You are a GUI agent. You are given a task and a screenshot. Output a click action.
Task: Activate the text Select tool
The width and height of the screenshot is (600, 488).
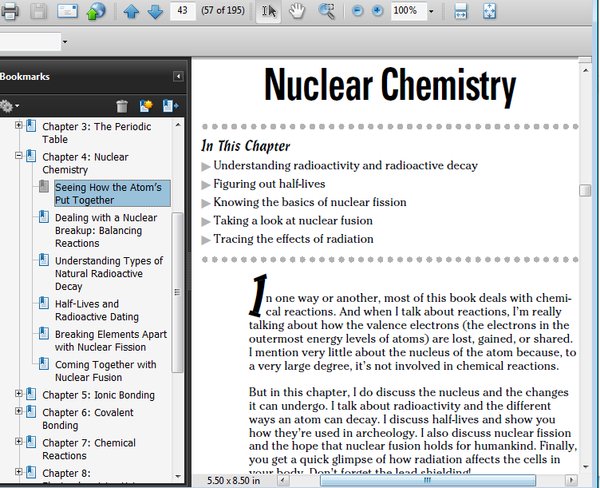[268, 11]
